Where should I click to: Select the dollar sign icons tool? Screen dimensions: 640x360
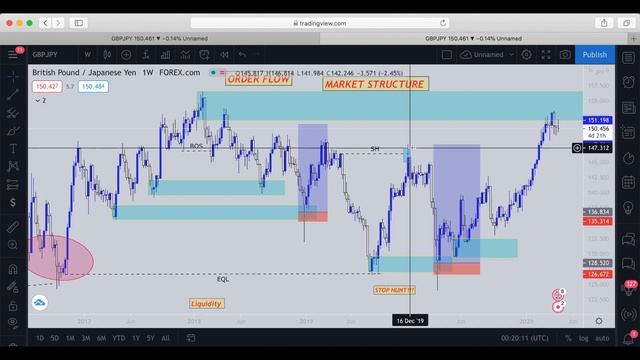pos(13,202)
